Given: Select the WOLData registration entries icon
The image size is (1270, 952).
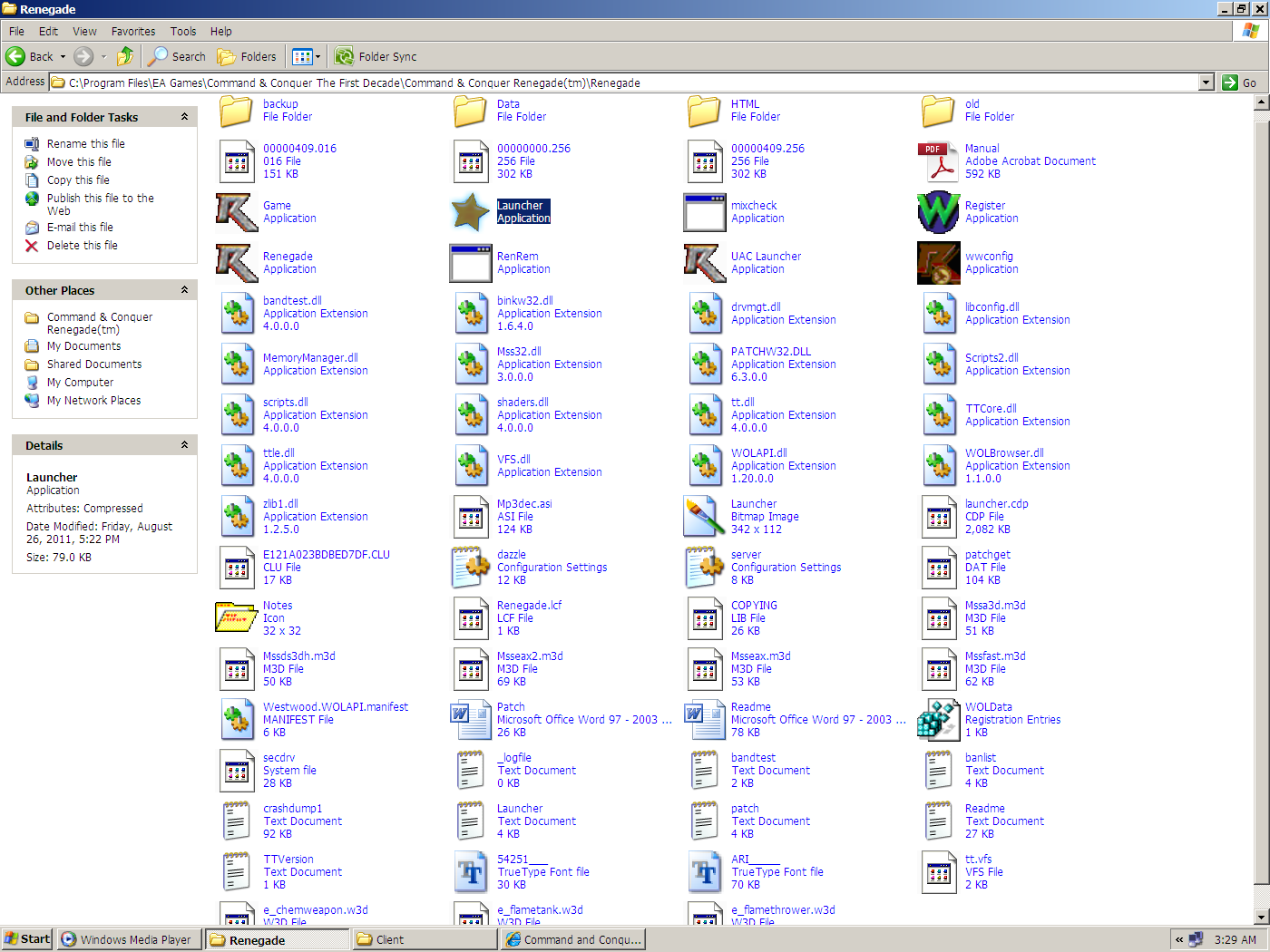Looking at the screenshot, I should (939, 720).
